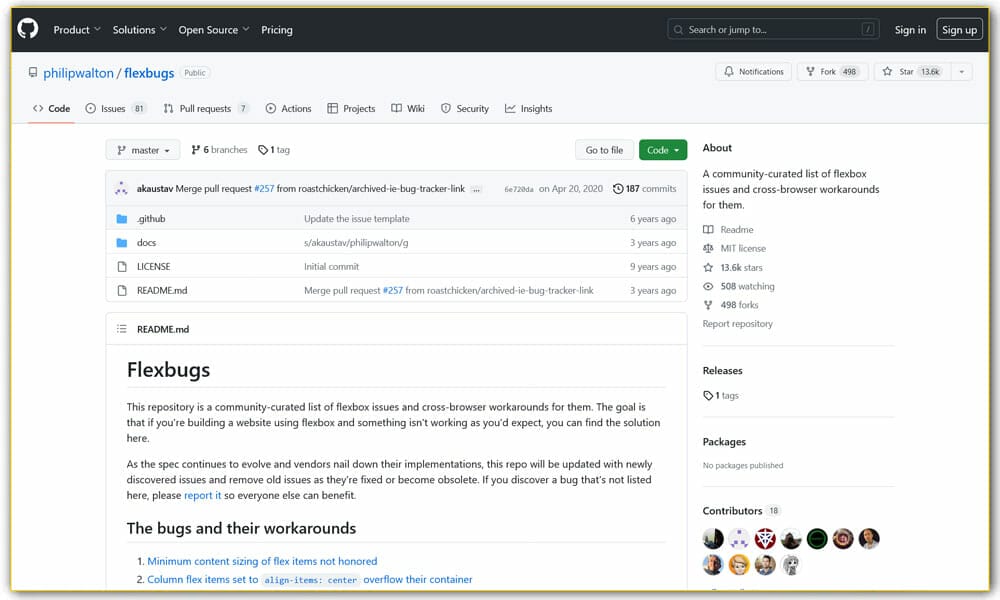Screen dimensions: 1000x600
Task: Open the star list dropdown arrow
Action: click(x=961, y=72)
